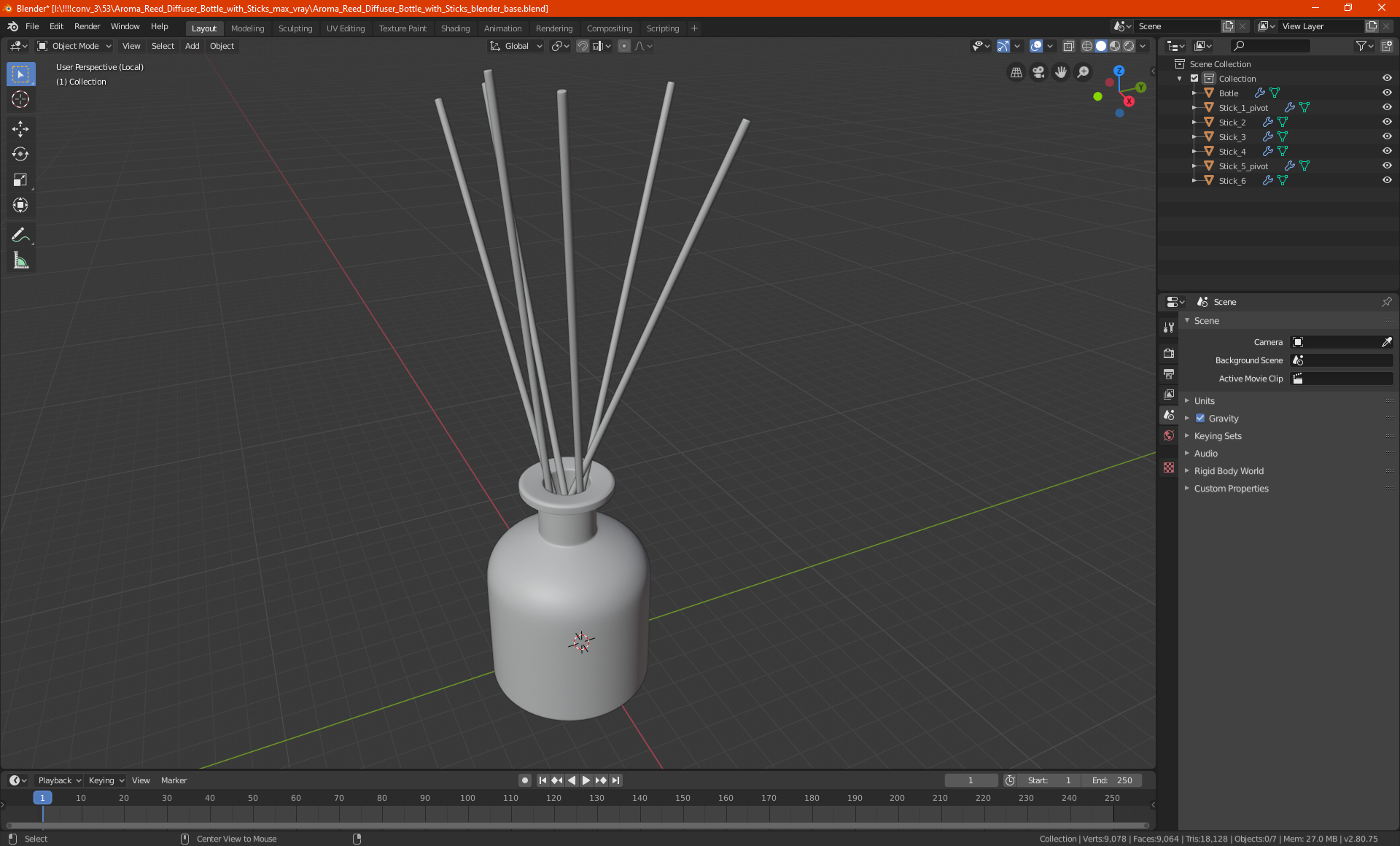Jump to the timeline end frame

pyautogui.click(x=616, y=780)
